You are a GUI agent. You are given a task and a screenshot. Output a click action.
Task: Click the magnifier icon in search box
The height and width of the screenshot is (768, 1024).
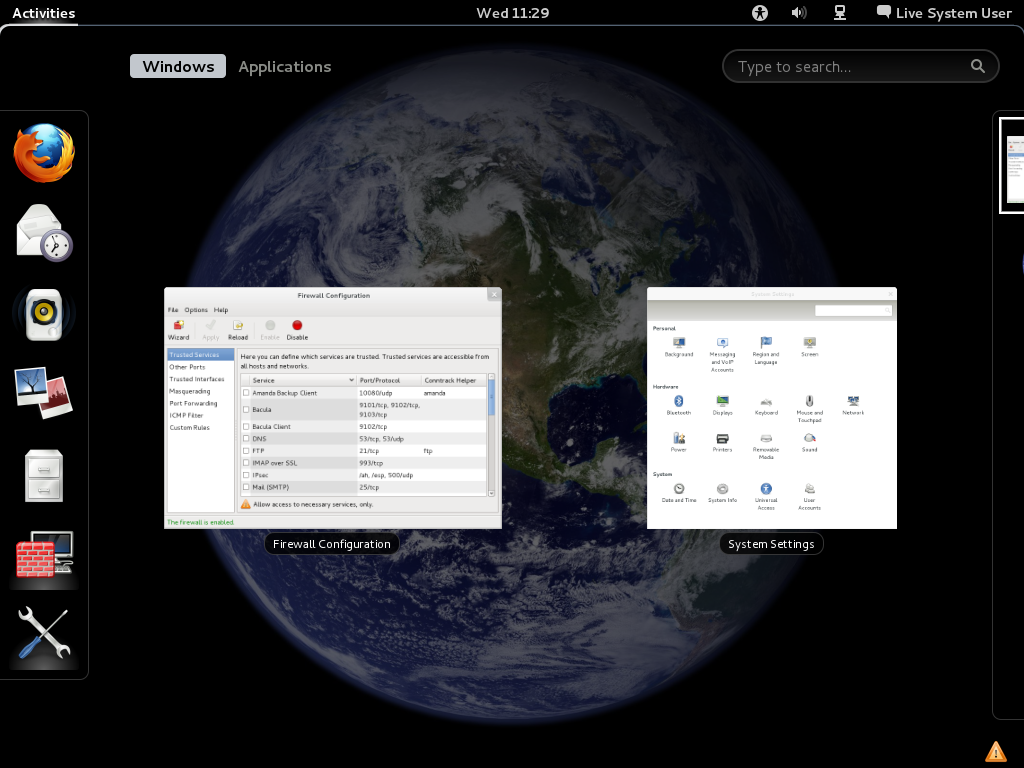978,66
